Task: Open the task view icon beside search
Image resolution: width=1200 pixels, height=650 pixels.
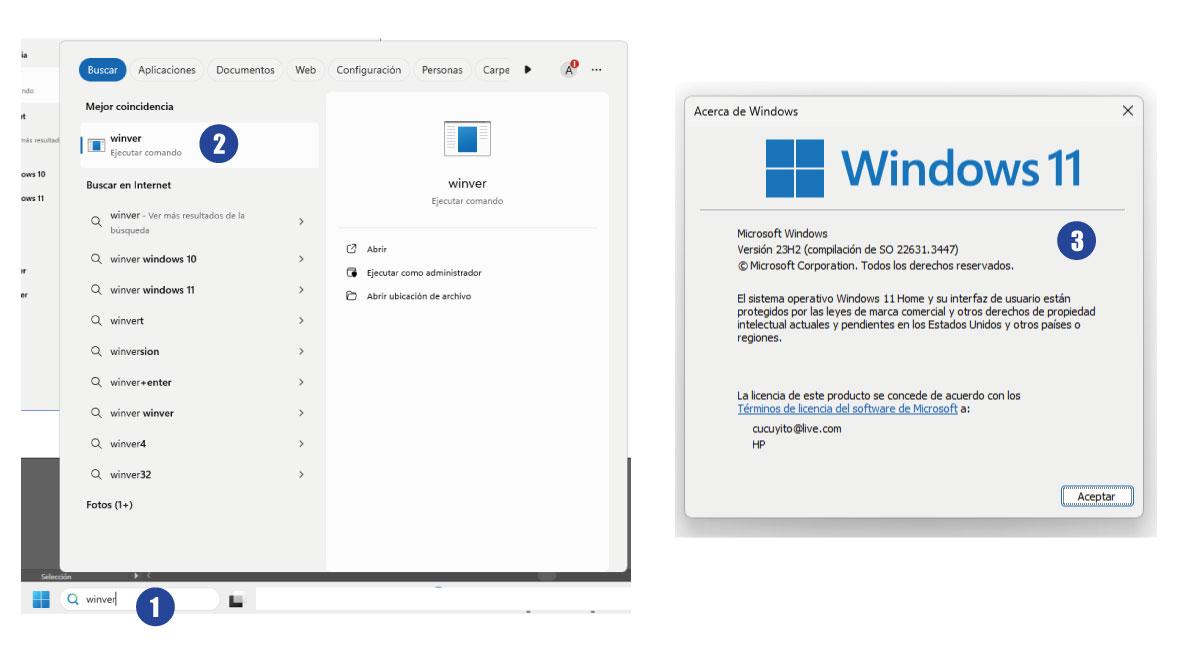Action: tap(236, 601)
